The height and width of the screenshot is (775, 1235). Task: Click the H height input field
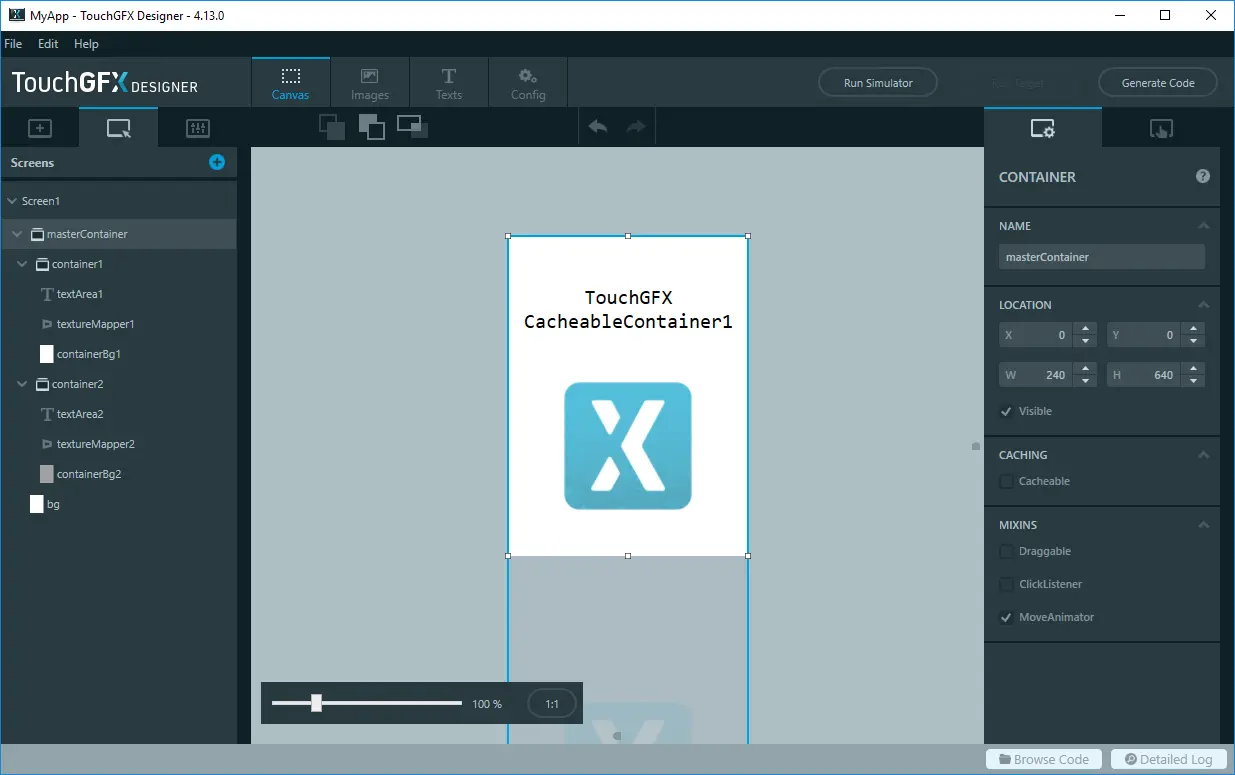(1145, 375)
